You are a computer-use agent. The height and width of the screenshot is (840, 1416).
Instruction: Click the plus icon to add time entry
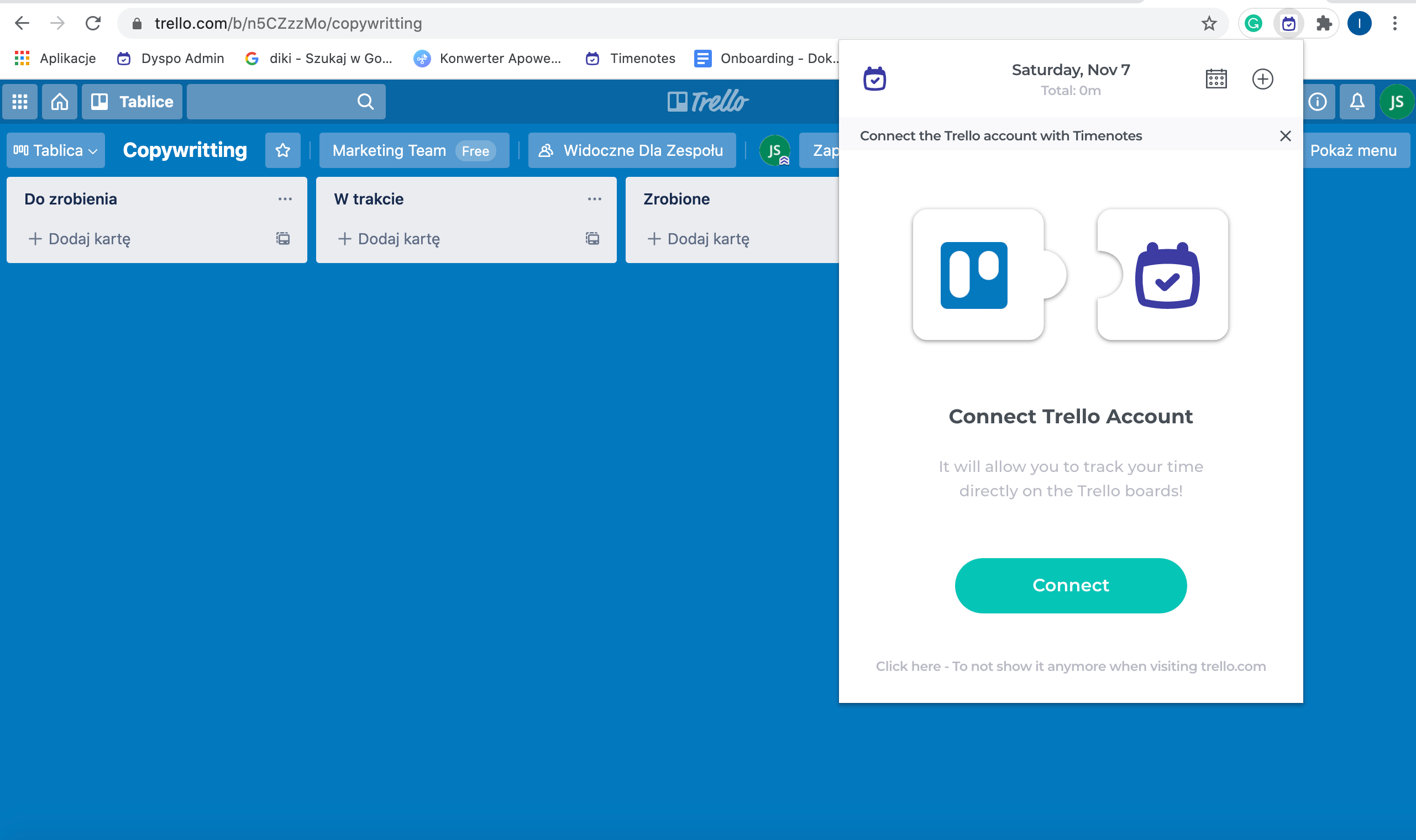(1262, 78)
